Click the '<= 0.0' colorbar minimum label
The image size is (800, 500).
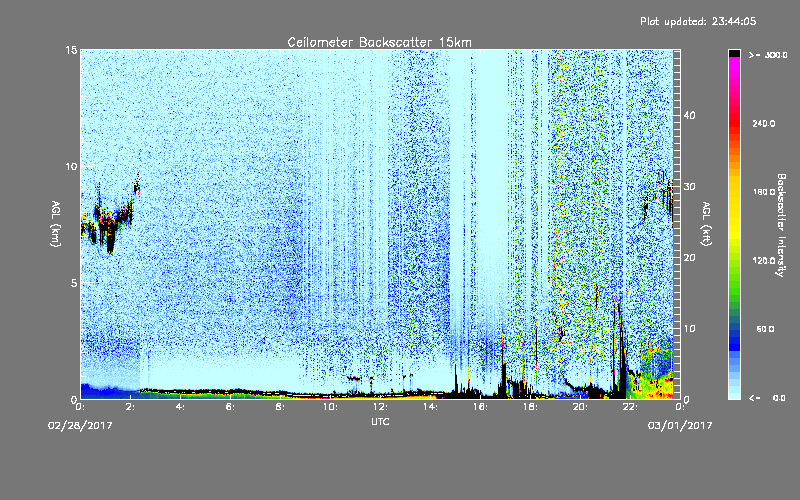[x=767, y=398]
